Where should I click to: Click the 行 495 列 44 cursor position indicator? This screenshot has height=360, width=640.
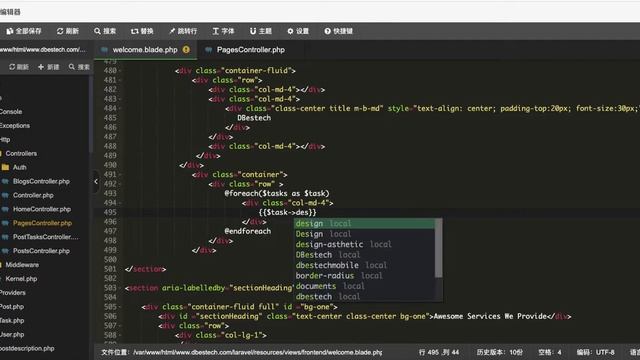point(439,352)
